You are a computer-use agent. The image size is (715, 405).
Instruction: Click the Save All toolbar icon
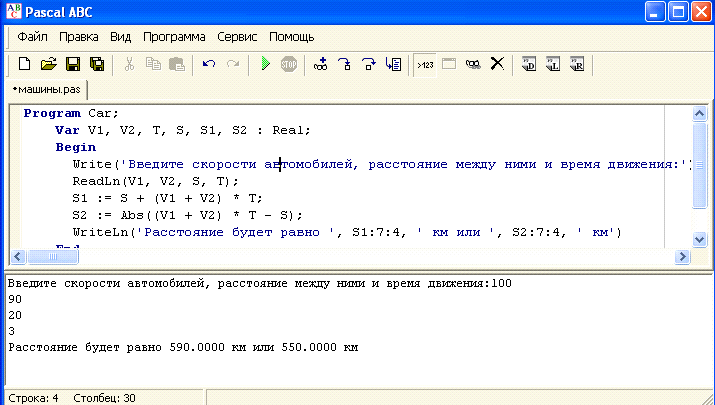pyautogui.click(x=97, y=64)
